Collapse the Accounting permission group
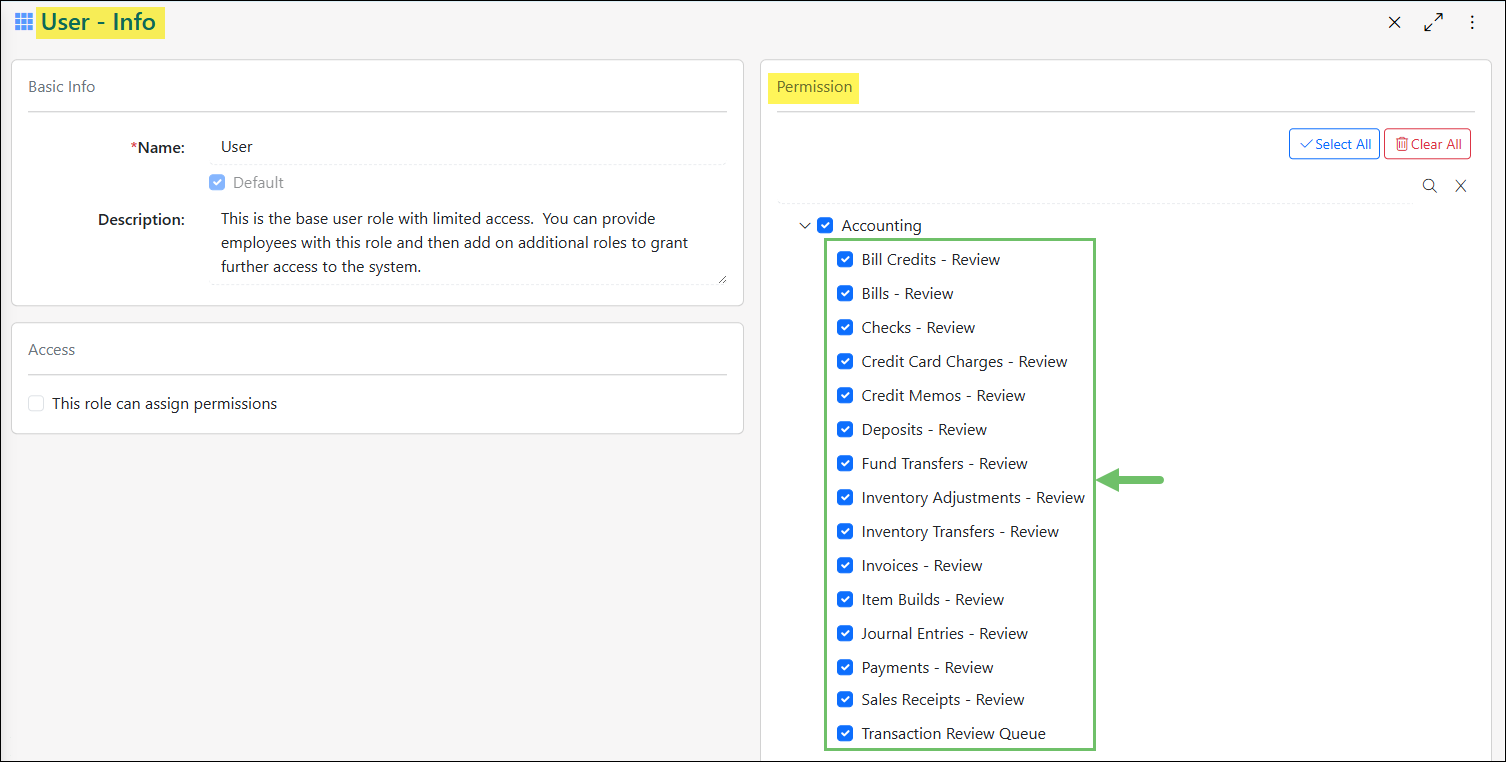The height and width of the screenshot is (762, 1506). [805, 226]
